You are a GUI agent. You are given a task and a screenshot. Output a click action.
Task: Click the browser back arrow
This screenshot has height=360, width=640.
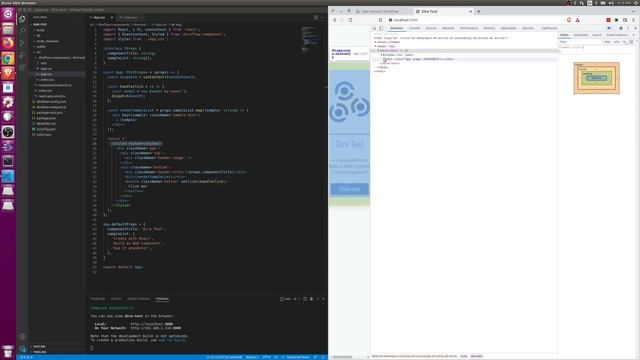click(x=335, y=20)
